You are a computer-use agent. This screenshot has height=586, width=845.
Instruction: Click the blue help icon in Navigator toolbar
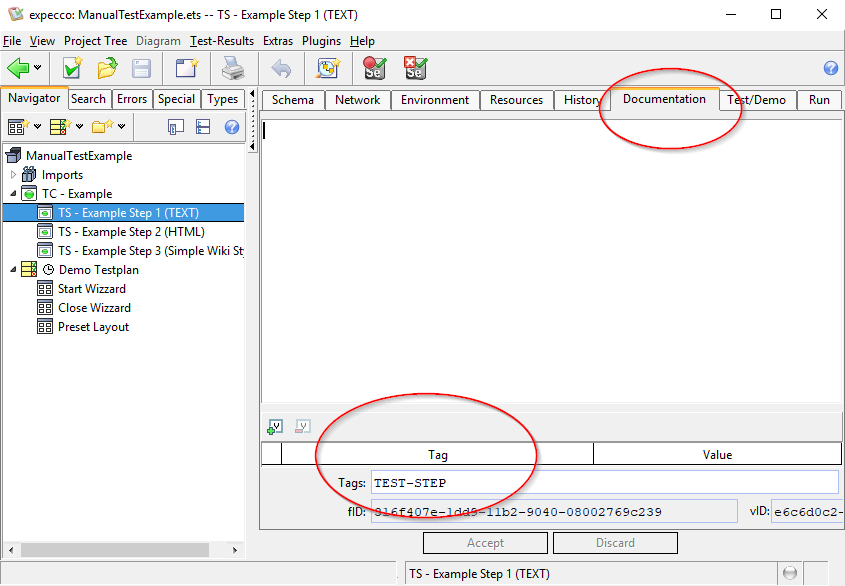pos(232,127)
